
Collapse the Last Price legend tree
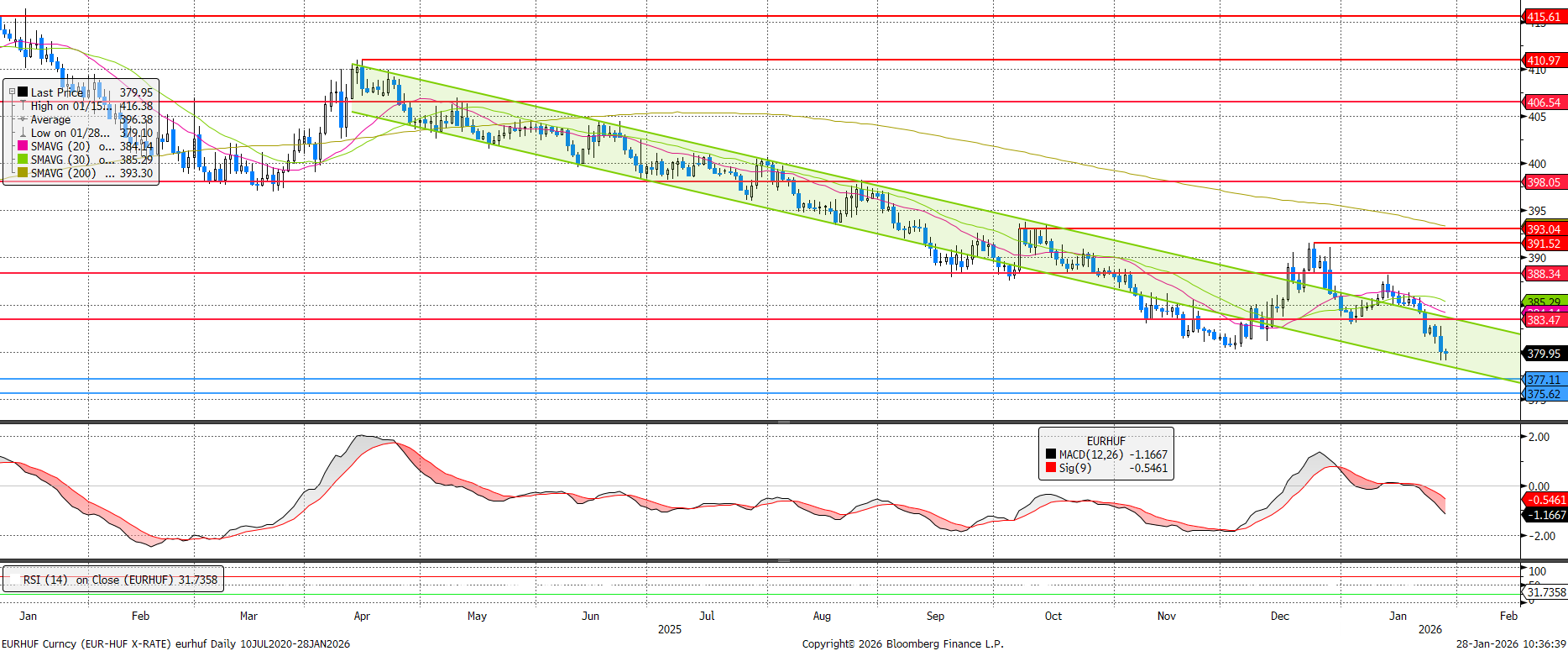(12, 92)
